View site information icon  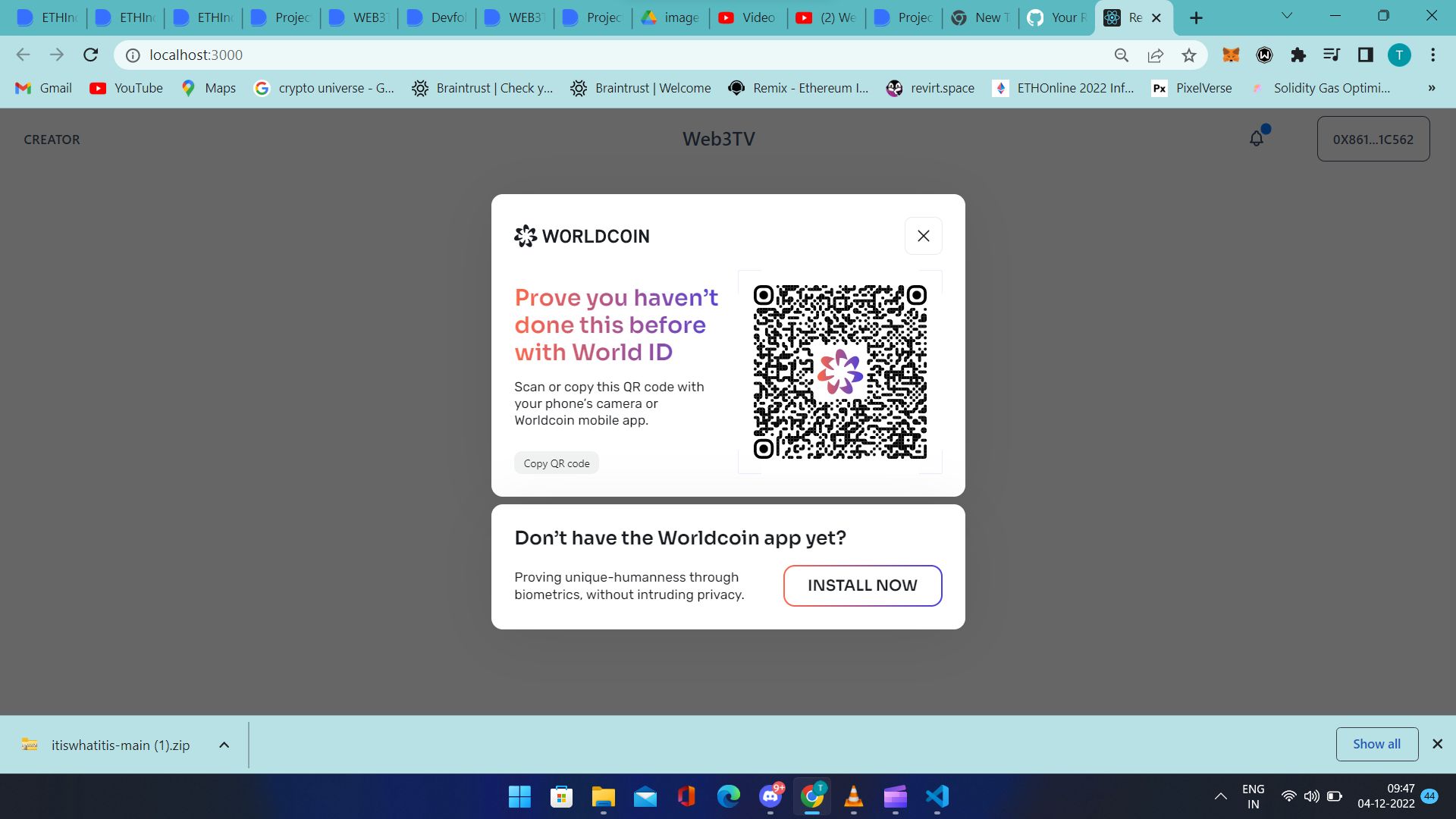(133, 55)
